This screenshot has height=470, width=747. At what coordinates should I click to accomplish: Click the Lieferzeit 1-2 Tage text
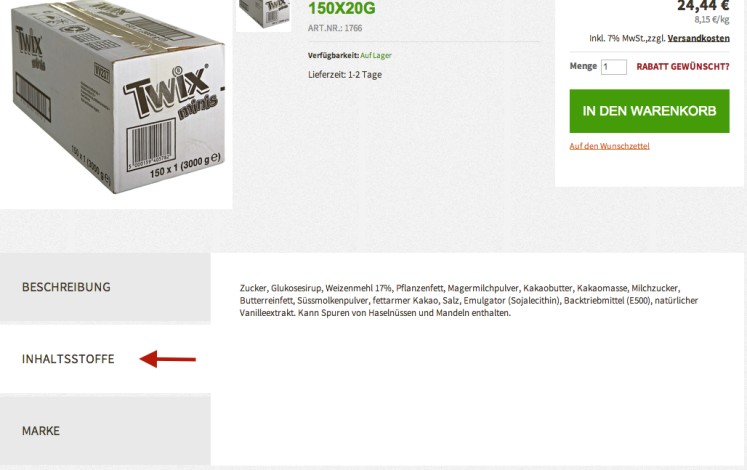[x=345, y=74]
